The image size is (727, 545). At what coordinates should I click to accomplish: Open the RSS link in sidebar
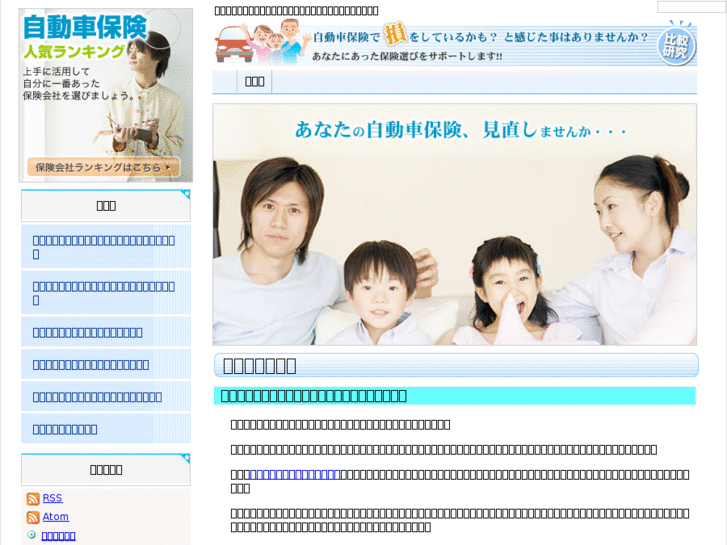pyautogui.click(x=52, y=498)
